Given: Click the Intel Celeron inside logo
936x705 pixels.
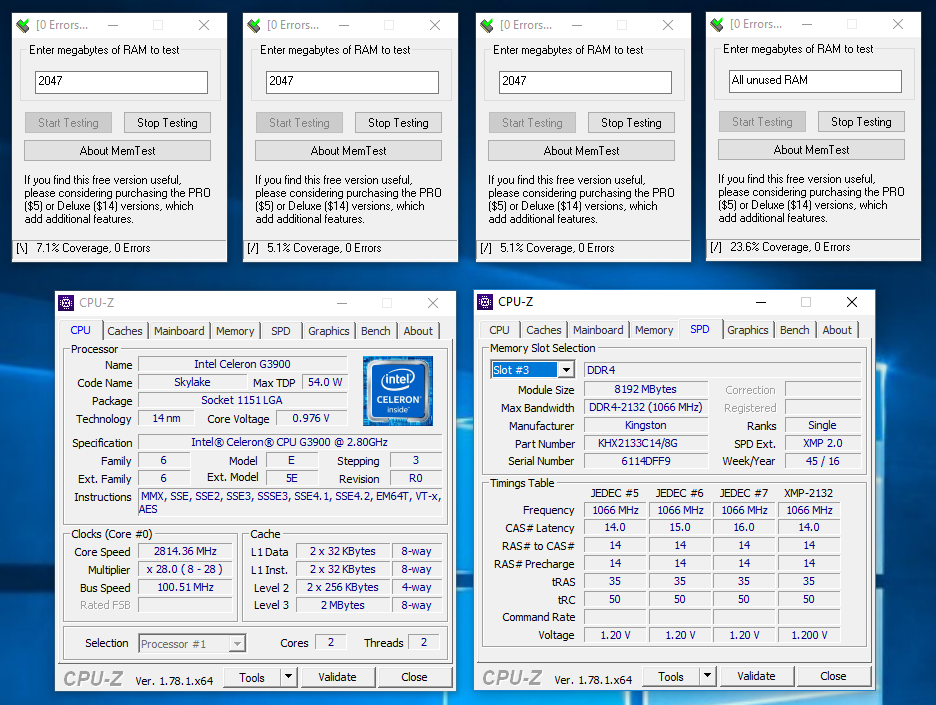Looking at the screenshot, I should (x=398, y=390).
